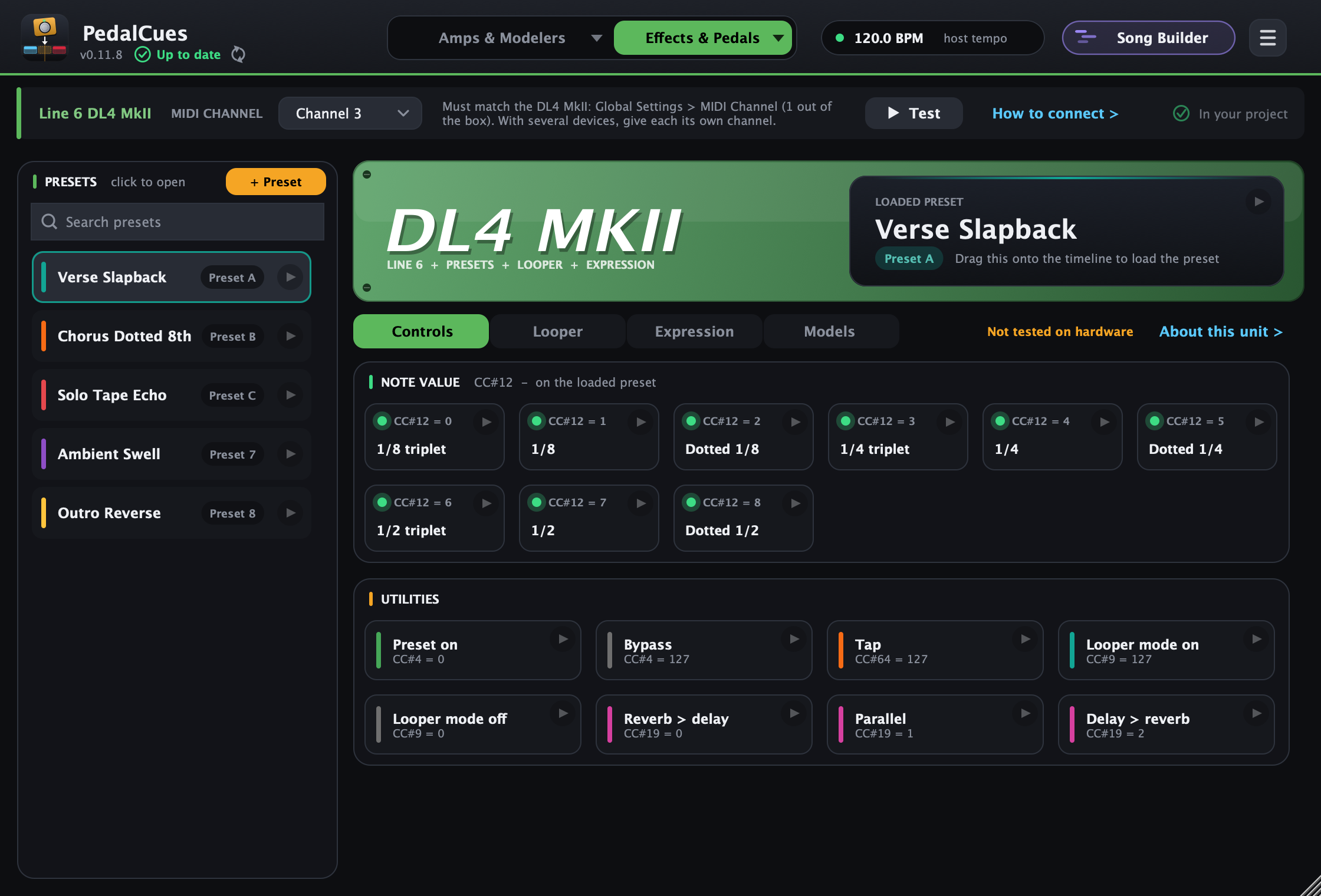Trigger the Tap utility play arrow
The height and width of the screenshot is (896, 1321).
click(1026, 639)
